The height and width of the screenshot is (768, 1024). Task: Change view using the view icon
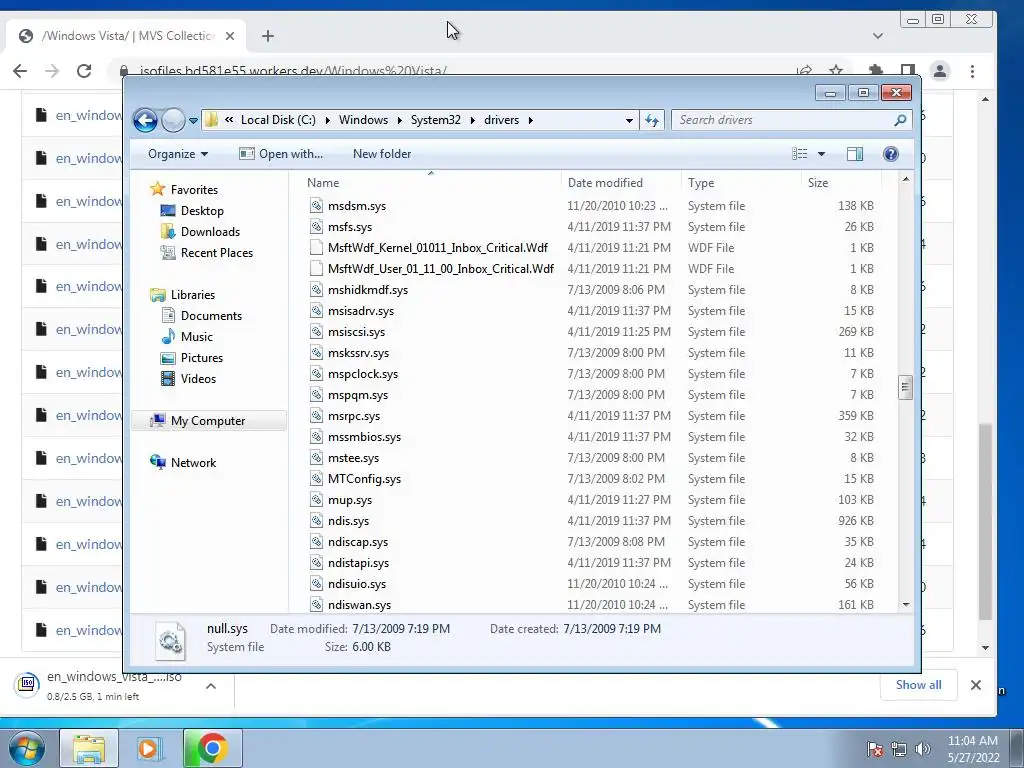[x=799, y=154]
